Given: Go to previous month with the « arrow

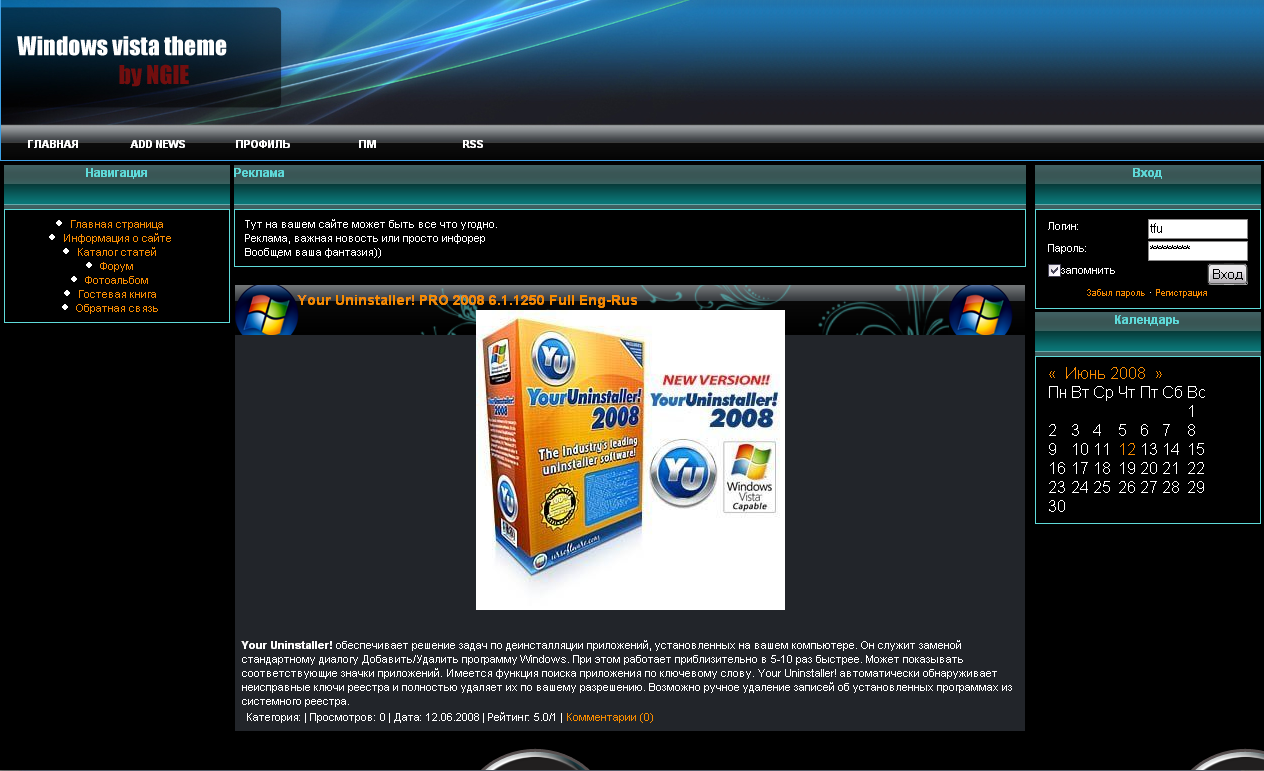Looking at the screenshot, I should (1052, 374).
